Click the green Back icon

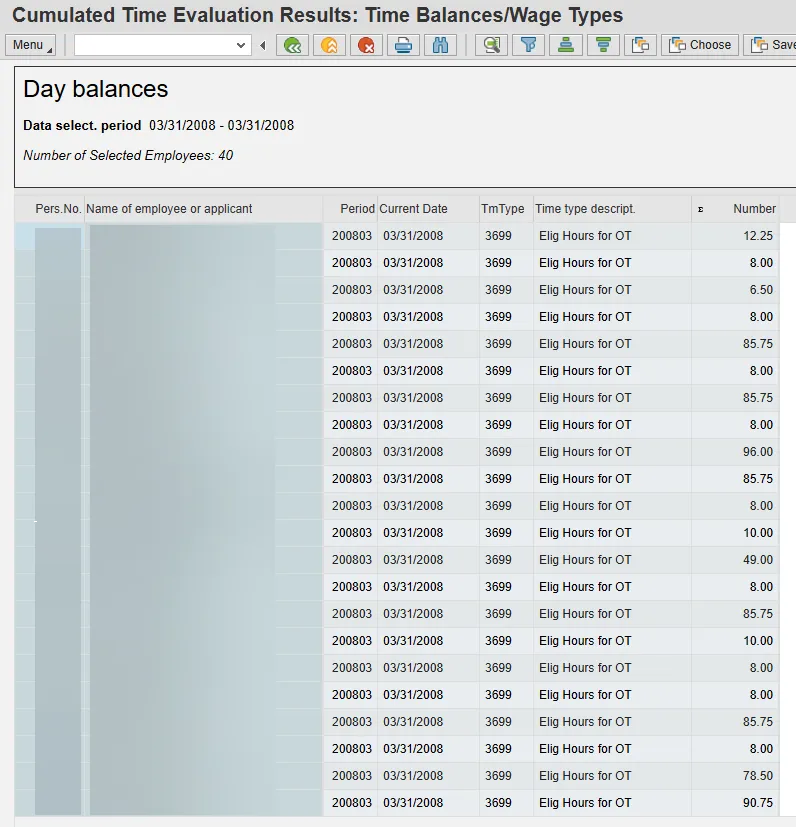(x=292, y=45)
